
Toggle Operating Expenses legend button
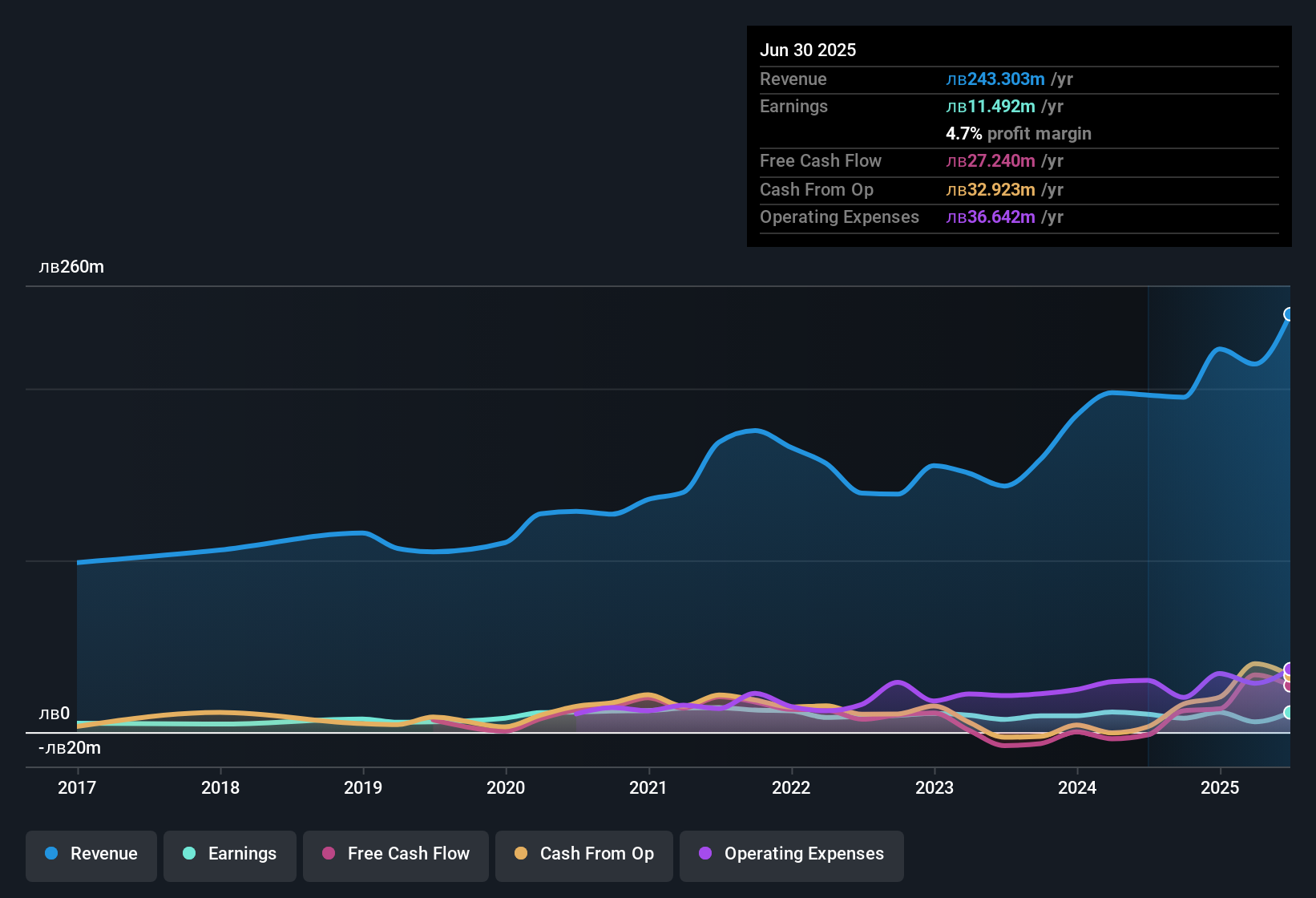(791, 855)
